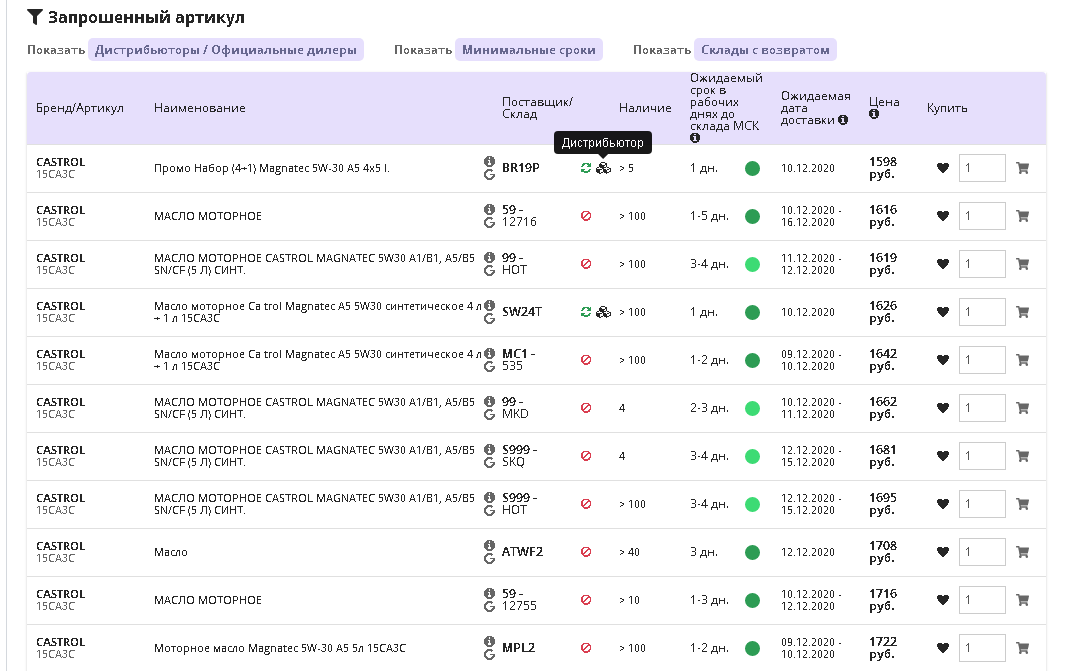Image resolution: width=1074 pixels, height=671 pixels.
Task: Click no-return red icon in ATWF2 row
Action: click(586, 552)
